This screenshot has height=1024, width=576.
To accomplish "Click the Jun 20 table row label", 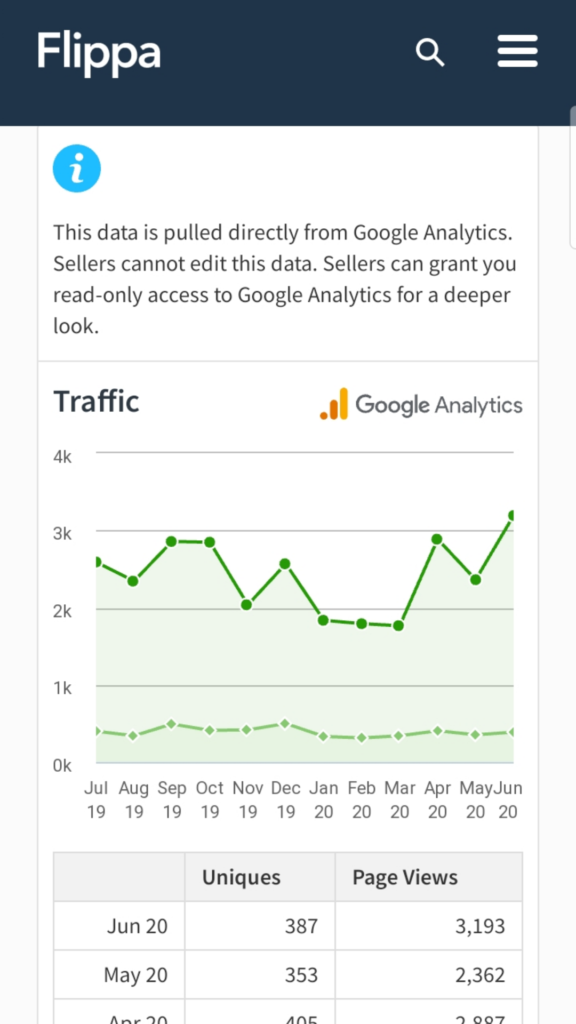I will (137, 926).
